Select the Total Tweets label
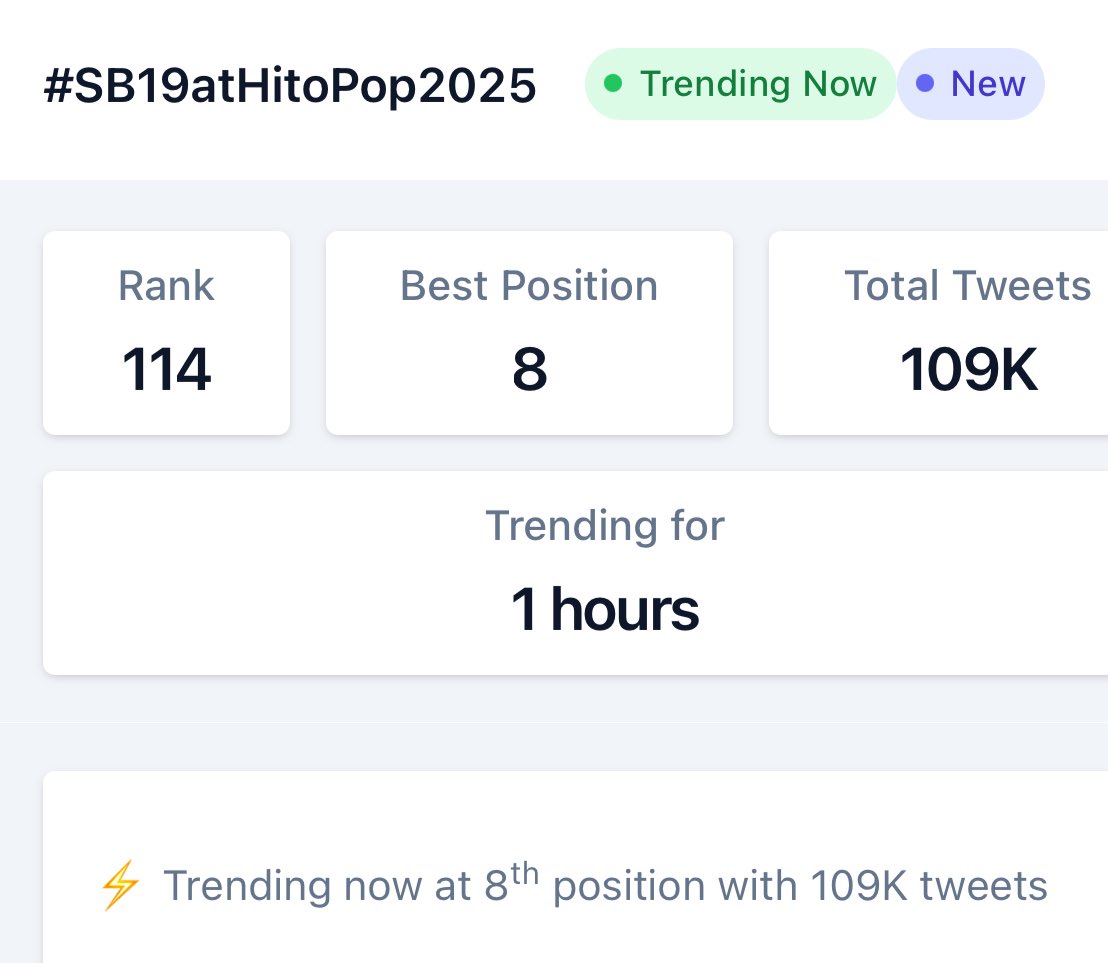Screen dimensions: 1108x963 tap(967, 285)
